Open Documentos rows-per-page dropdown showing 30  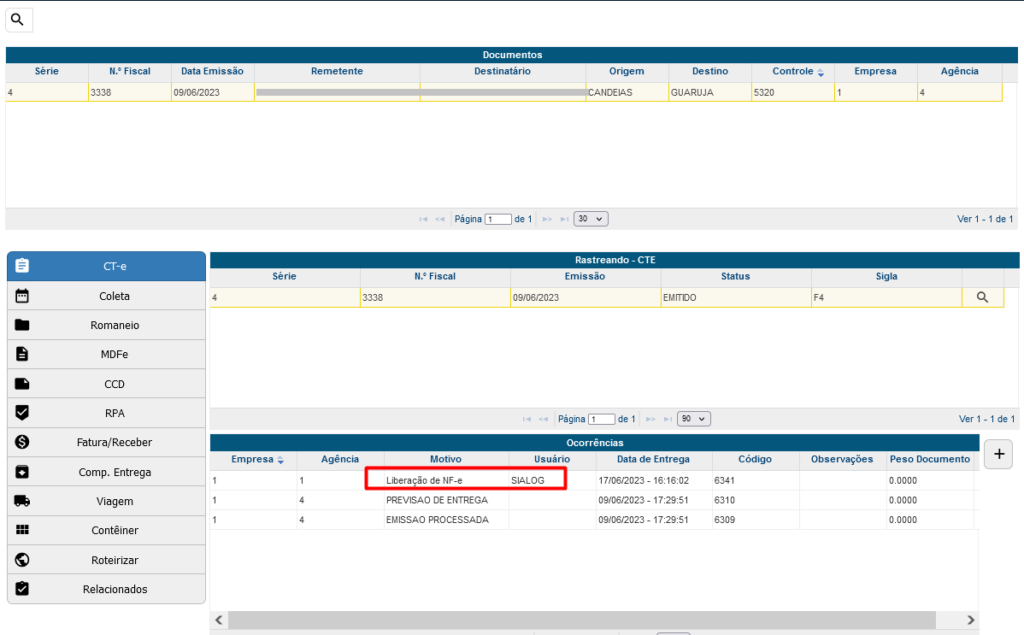pos(591,218)
